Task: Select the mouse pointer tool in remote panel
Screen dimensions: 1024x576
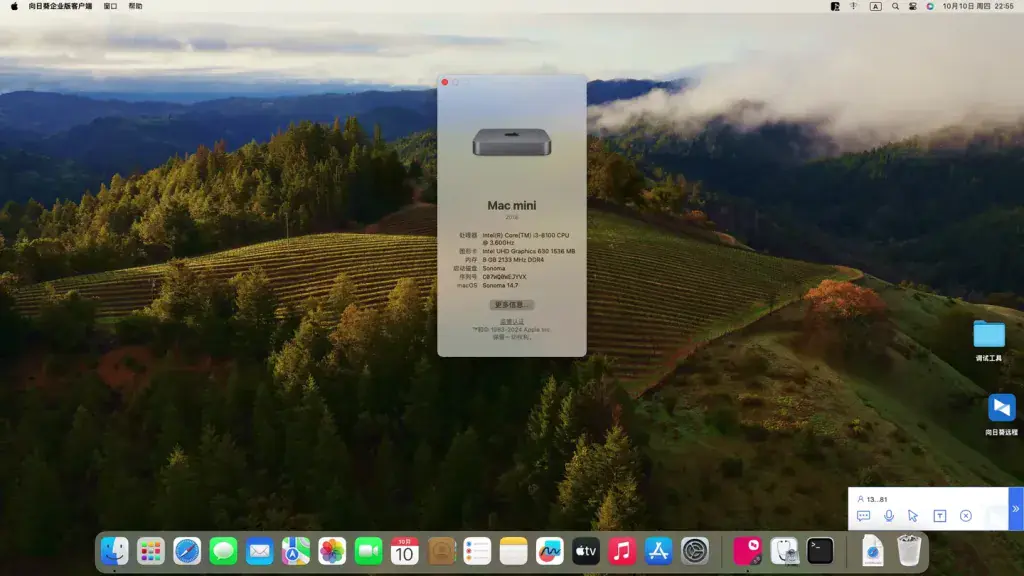Action: (x=913, y=516)
